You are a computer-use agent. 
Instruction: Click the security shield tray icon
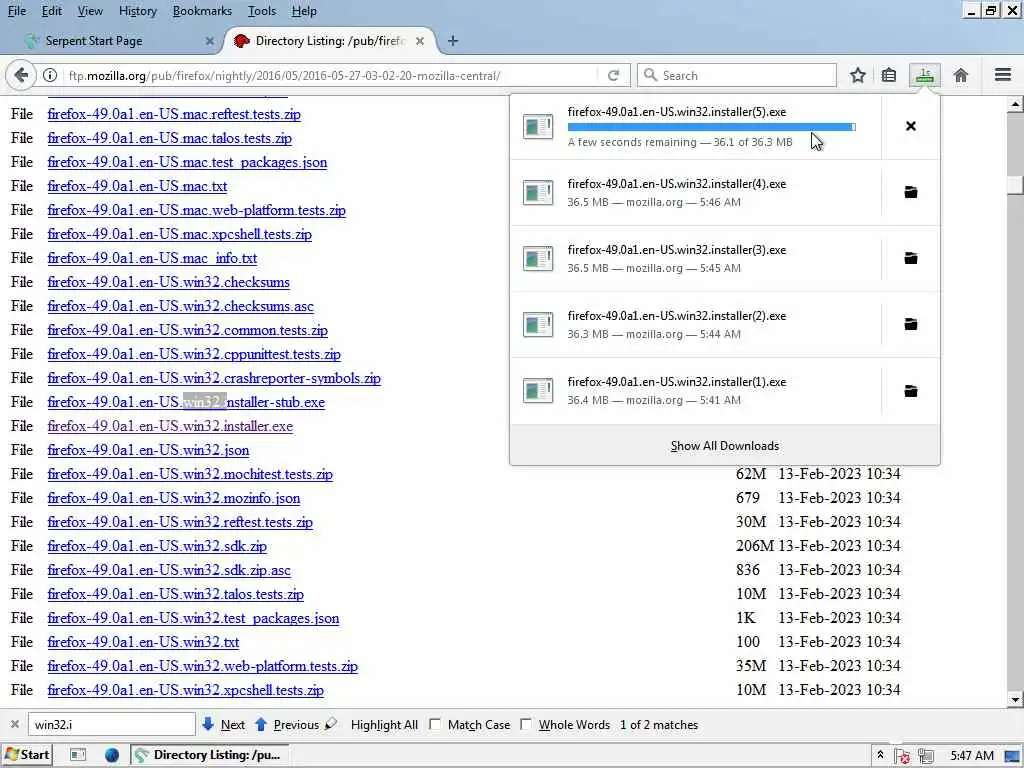903,756
